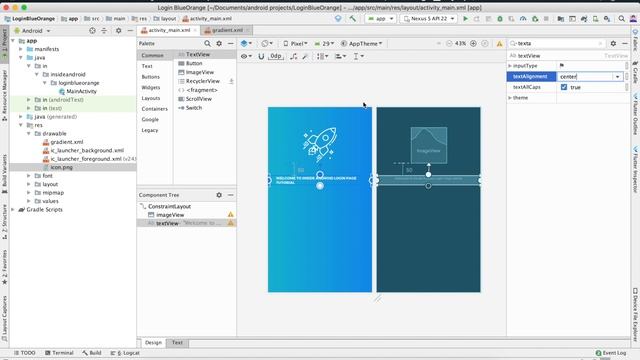640x360 pixels.
Task: Click the Search Everywhere magnifier in toolbar
Action: pos(621,19)
